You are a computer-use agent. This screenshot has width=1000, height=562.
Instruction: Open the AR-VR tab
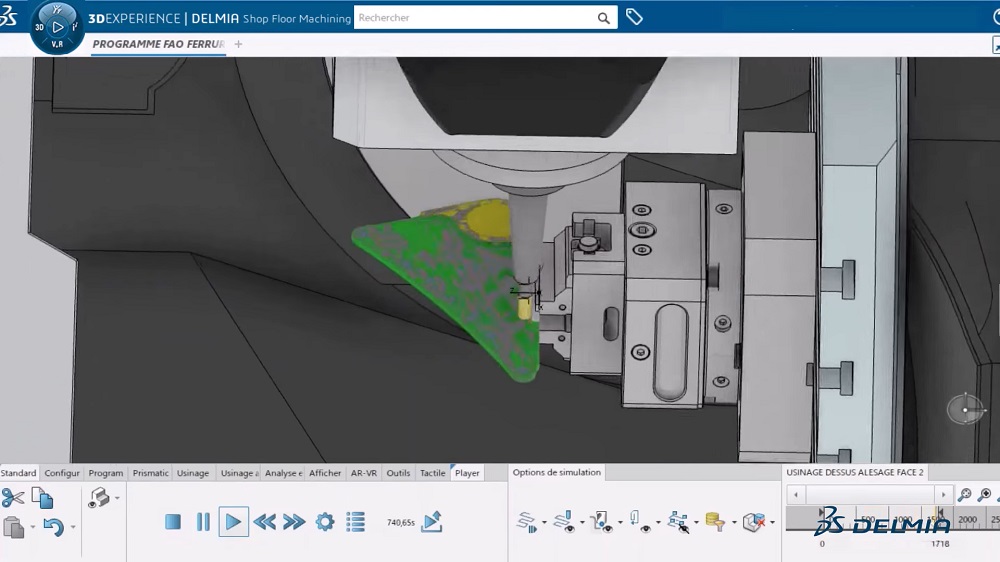tap(364, 473)
